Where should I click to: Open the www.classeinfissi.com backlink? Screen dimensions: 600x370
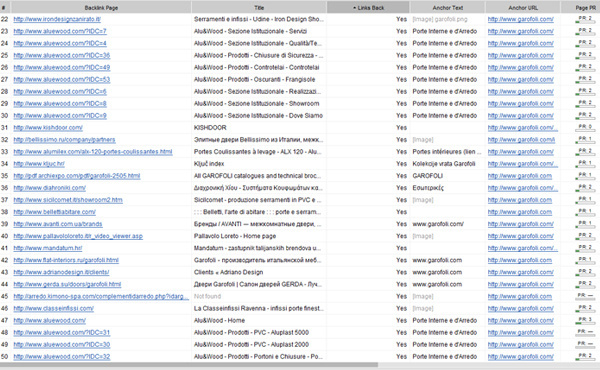[x=54, y=308]
